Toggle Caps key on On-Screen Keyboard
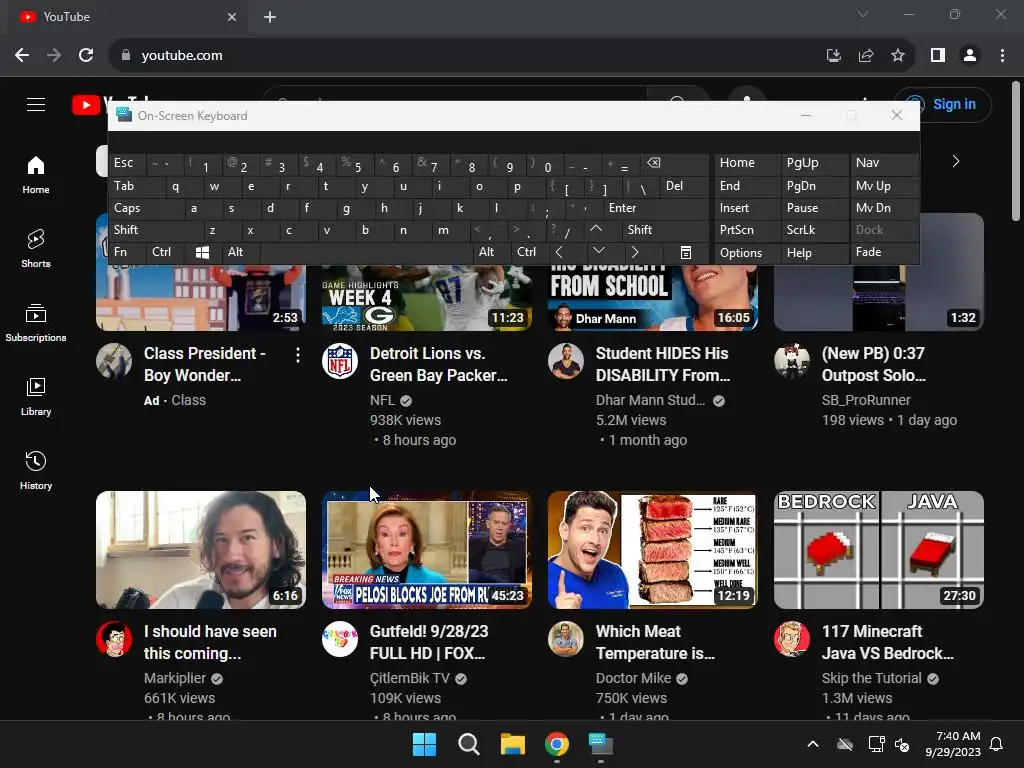The image size is (1024, 768). [x=145, y=208]
